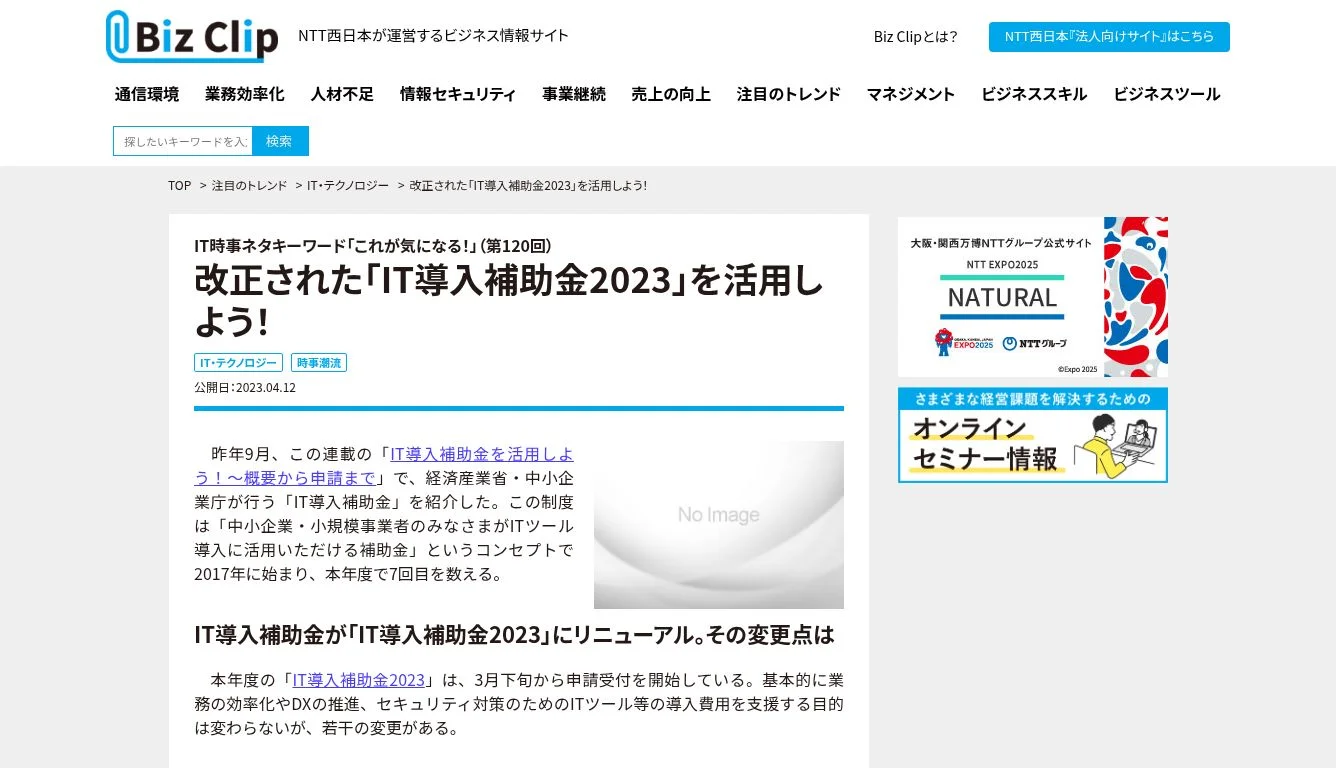Click the current article title breadcrumb
The image size is (1336, 768).
[x=528, y=186]
